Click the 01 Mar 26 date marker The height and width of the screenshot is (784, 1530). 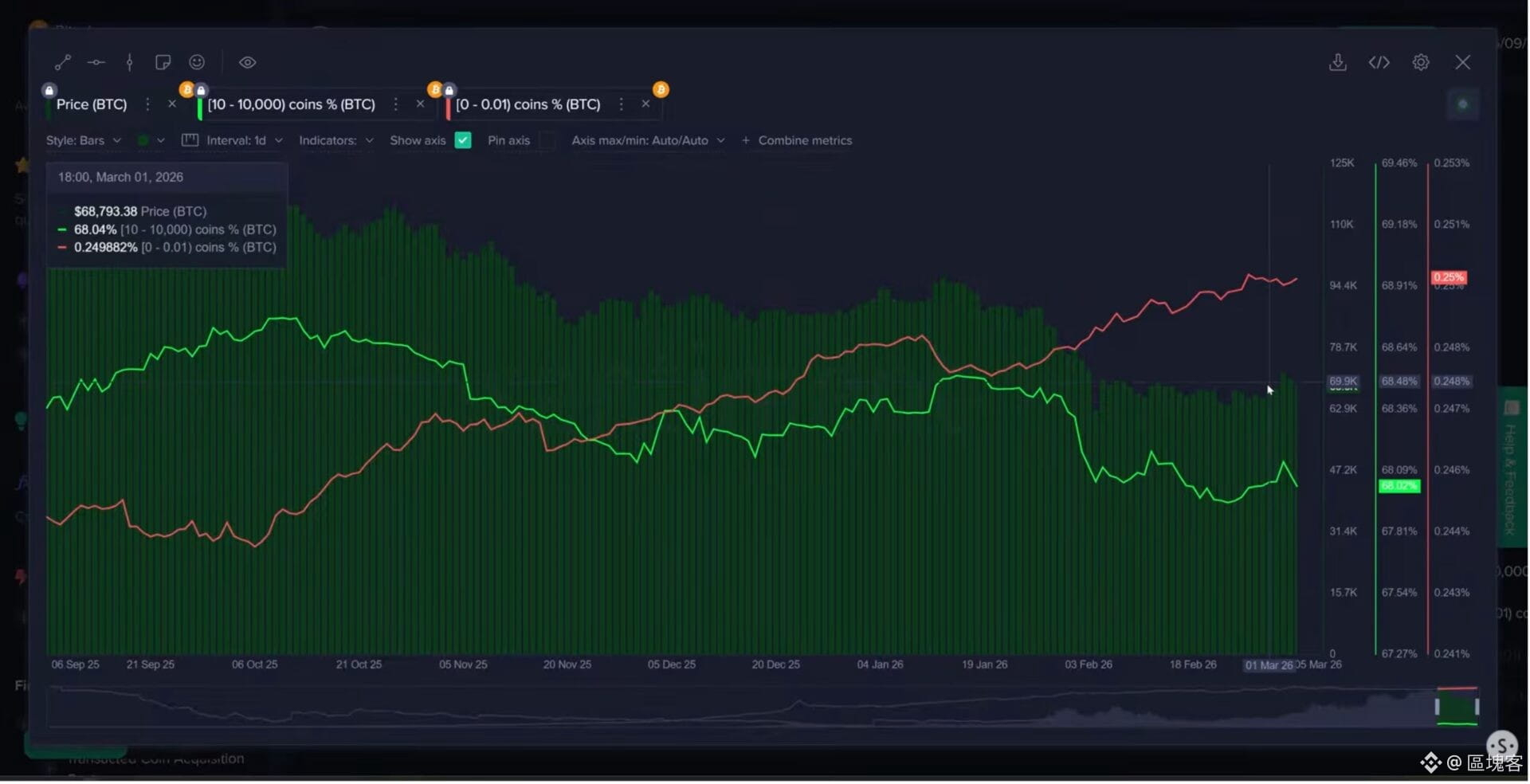coord(1269,665)
